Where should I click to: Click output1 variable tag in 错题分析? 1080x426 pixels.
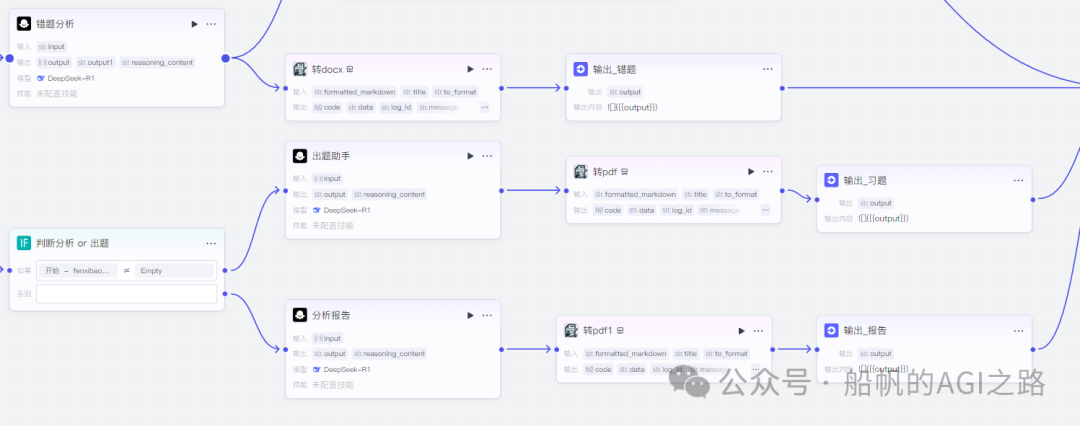[x=96, y=63]
